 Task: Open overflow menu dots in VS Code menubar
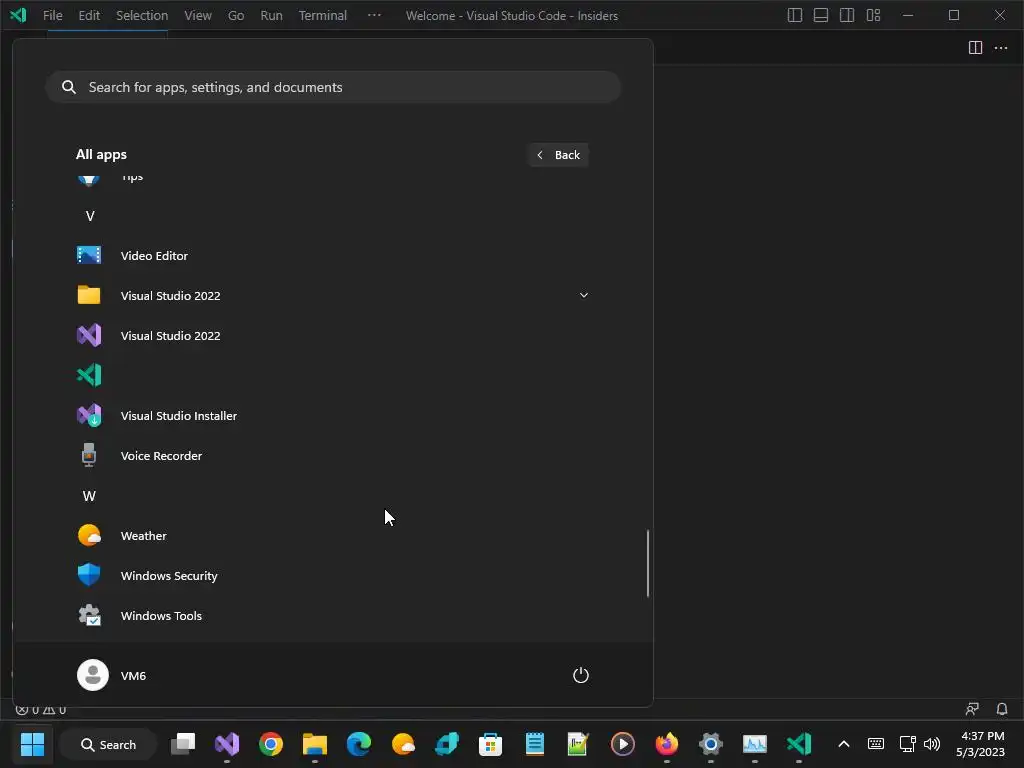coord(374,15)
